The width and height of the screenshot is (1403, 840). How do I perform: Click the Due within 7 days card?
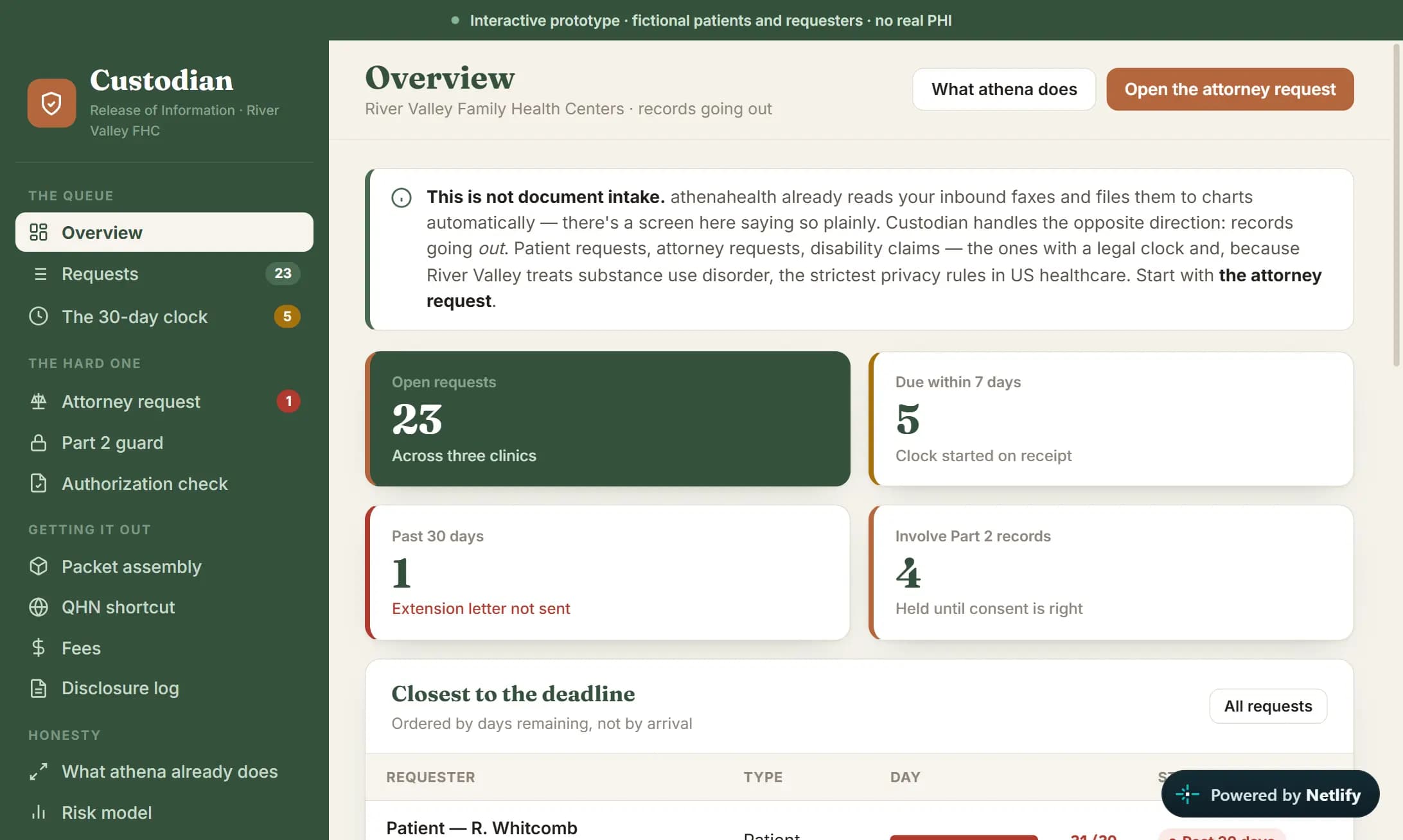click(x=1111, y=419)
